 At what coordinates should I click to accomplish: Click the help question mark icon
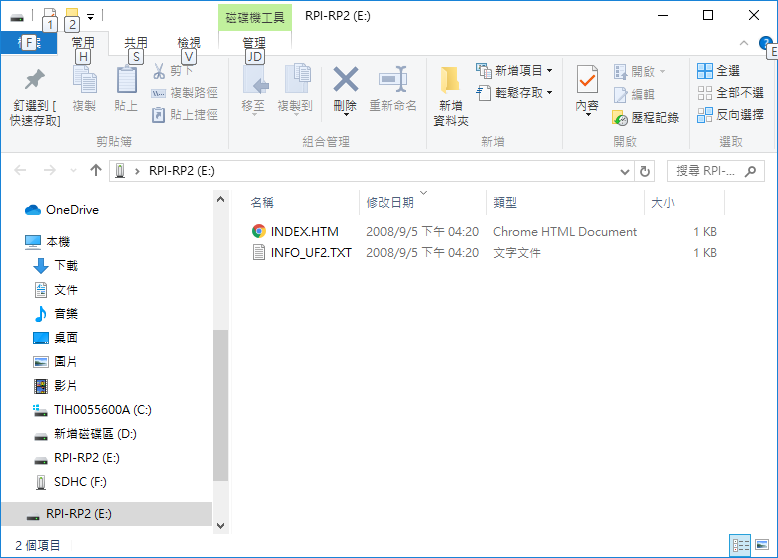click(x=765, y=43)
